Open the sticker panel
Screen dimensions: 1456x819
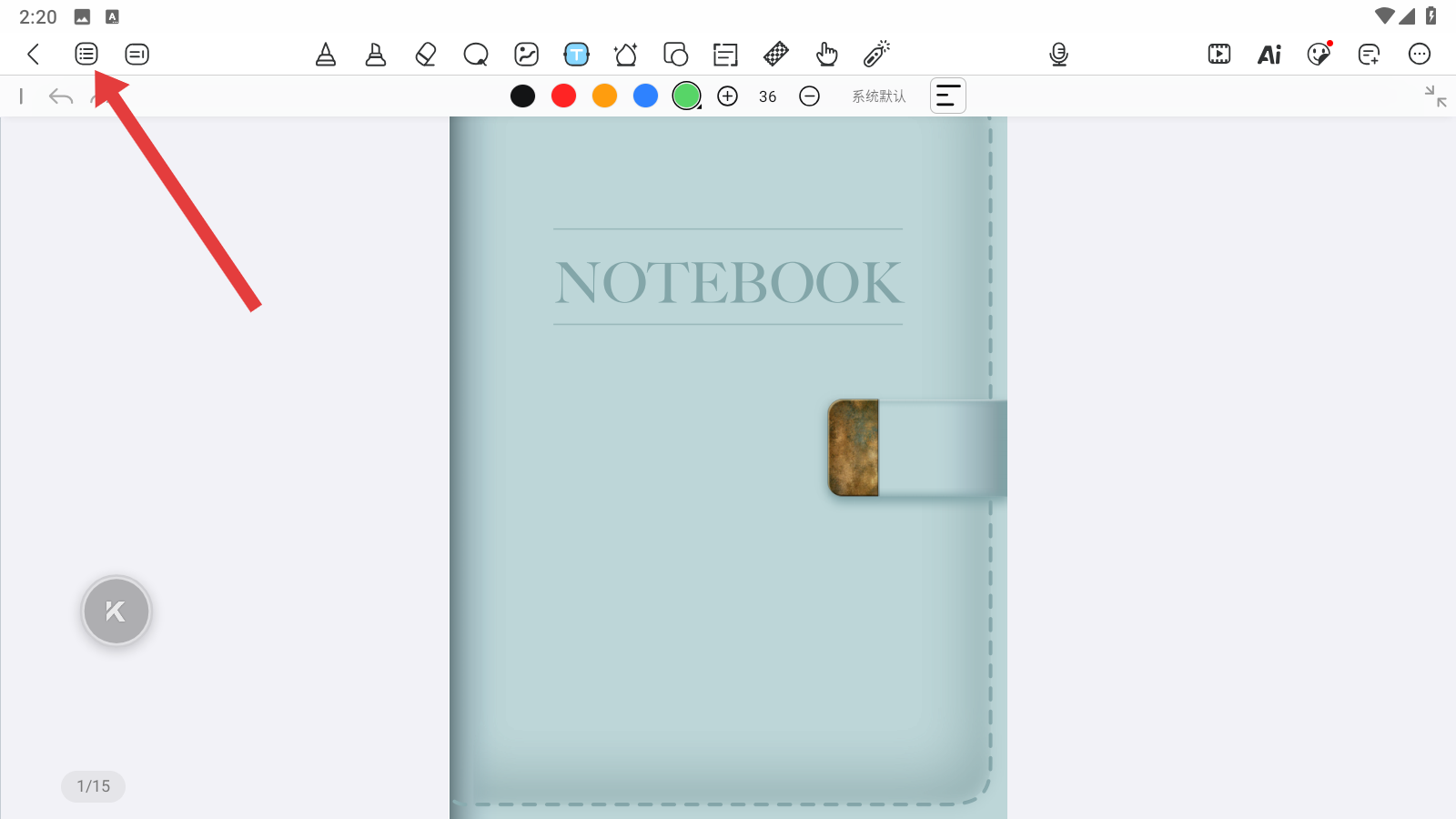[x=1319, y=55]
